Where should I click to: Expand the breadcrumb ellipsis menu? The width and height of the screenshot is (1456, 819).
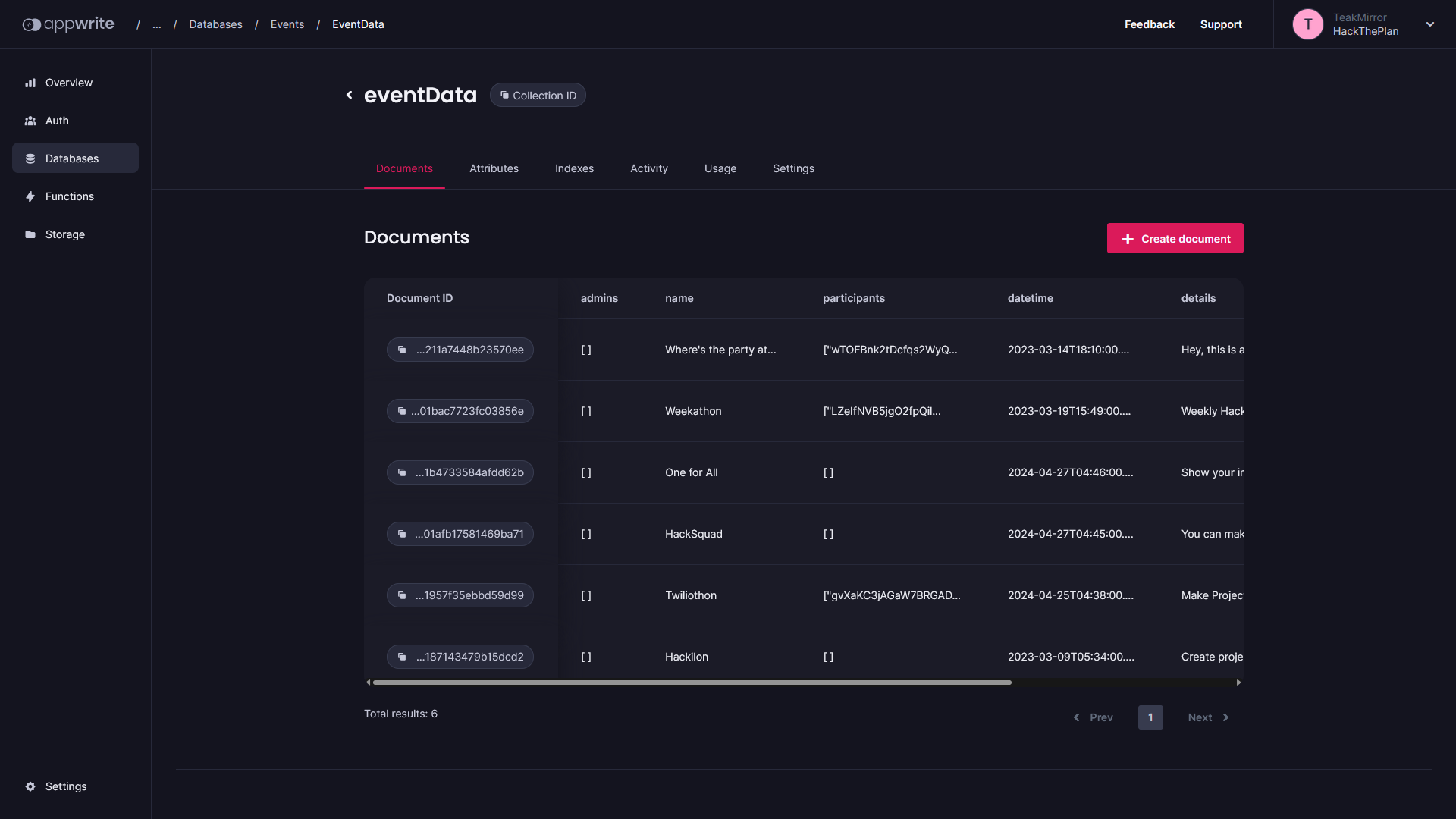[x=157, y=24]
